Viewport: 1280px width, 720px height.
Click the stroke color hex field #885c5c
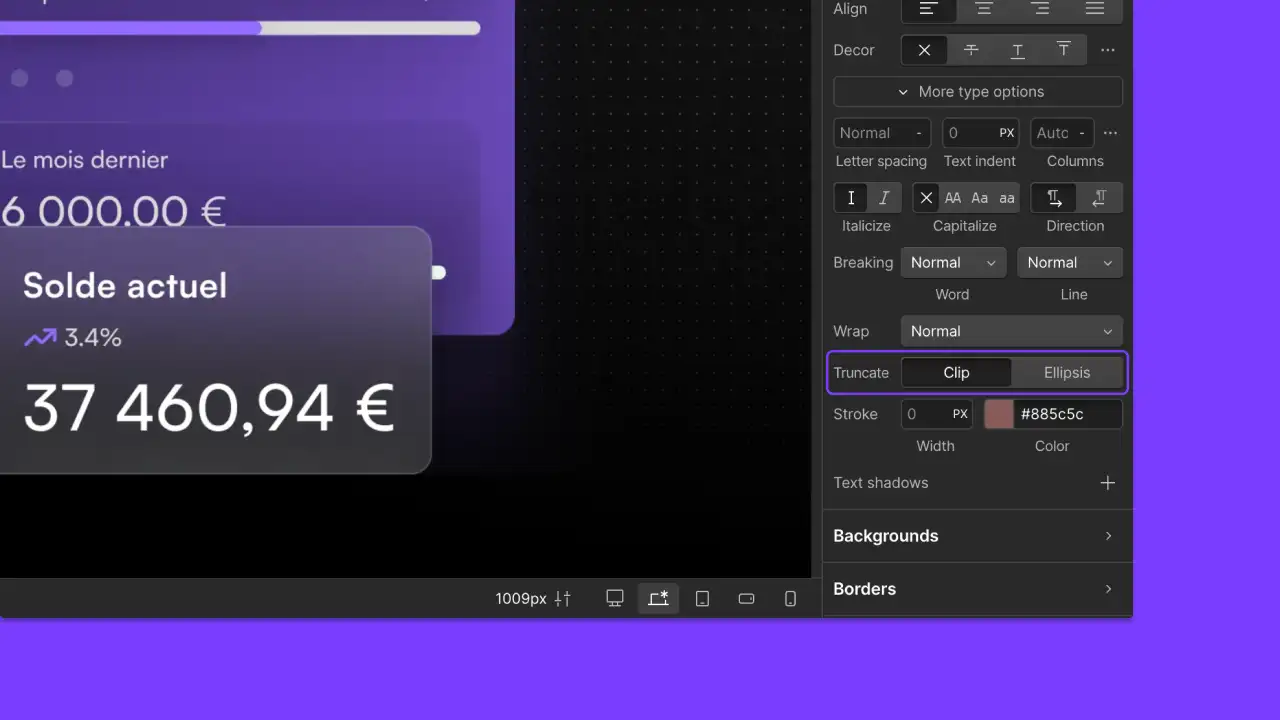click(x=1067, y=414)
